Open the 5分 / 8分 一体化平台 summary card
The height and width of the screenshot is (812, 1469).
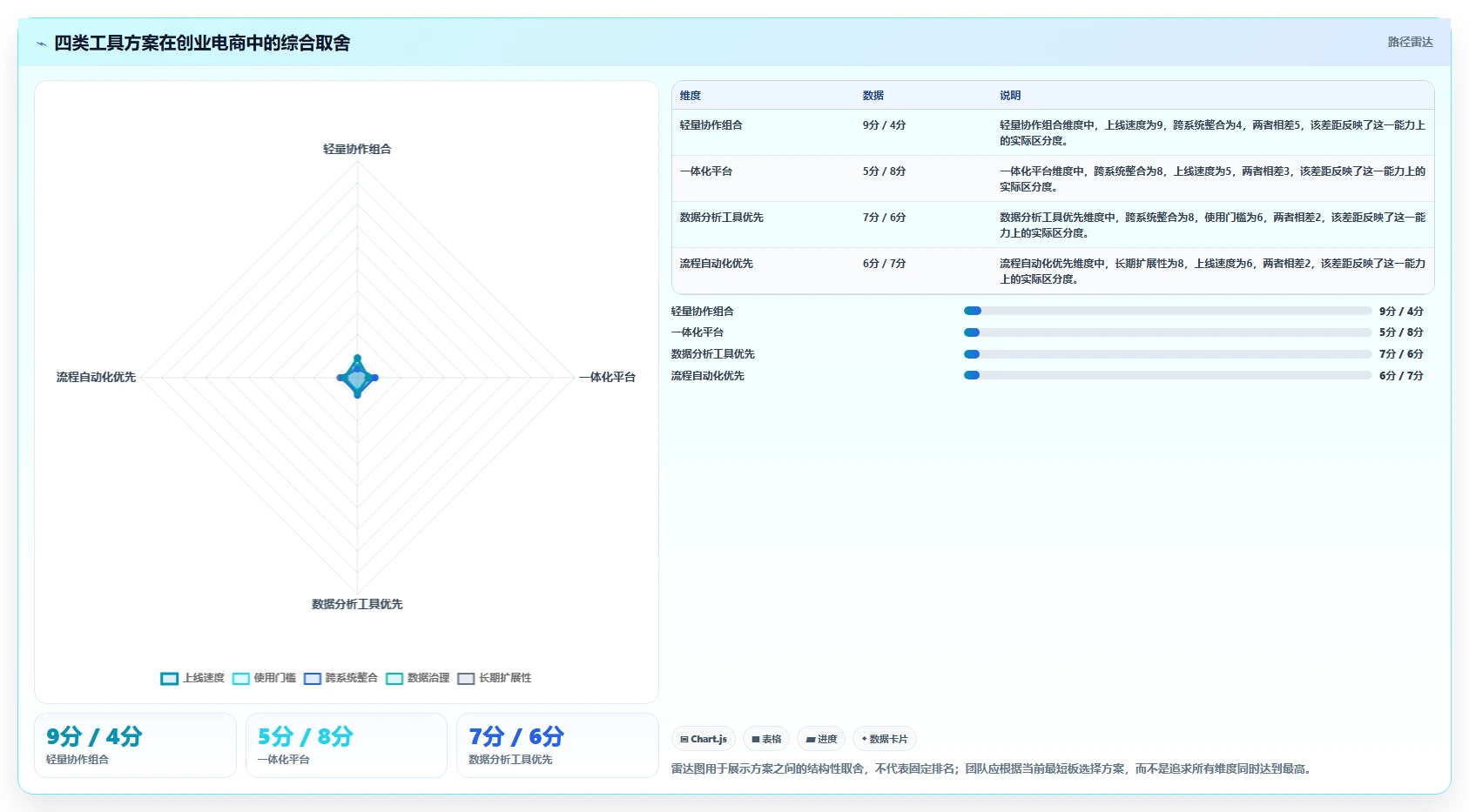pyautogui.click(x=347, y=746)
